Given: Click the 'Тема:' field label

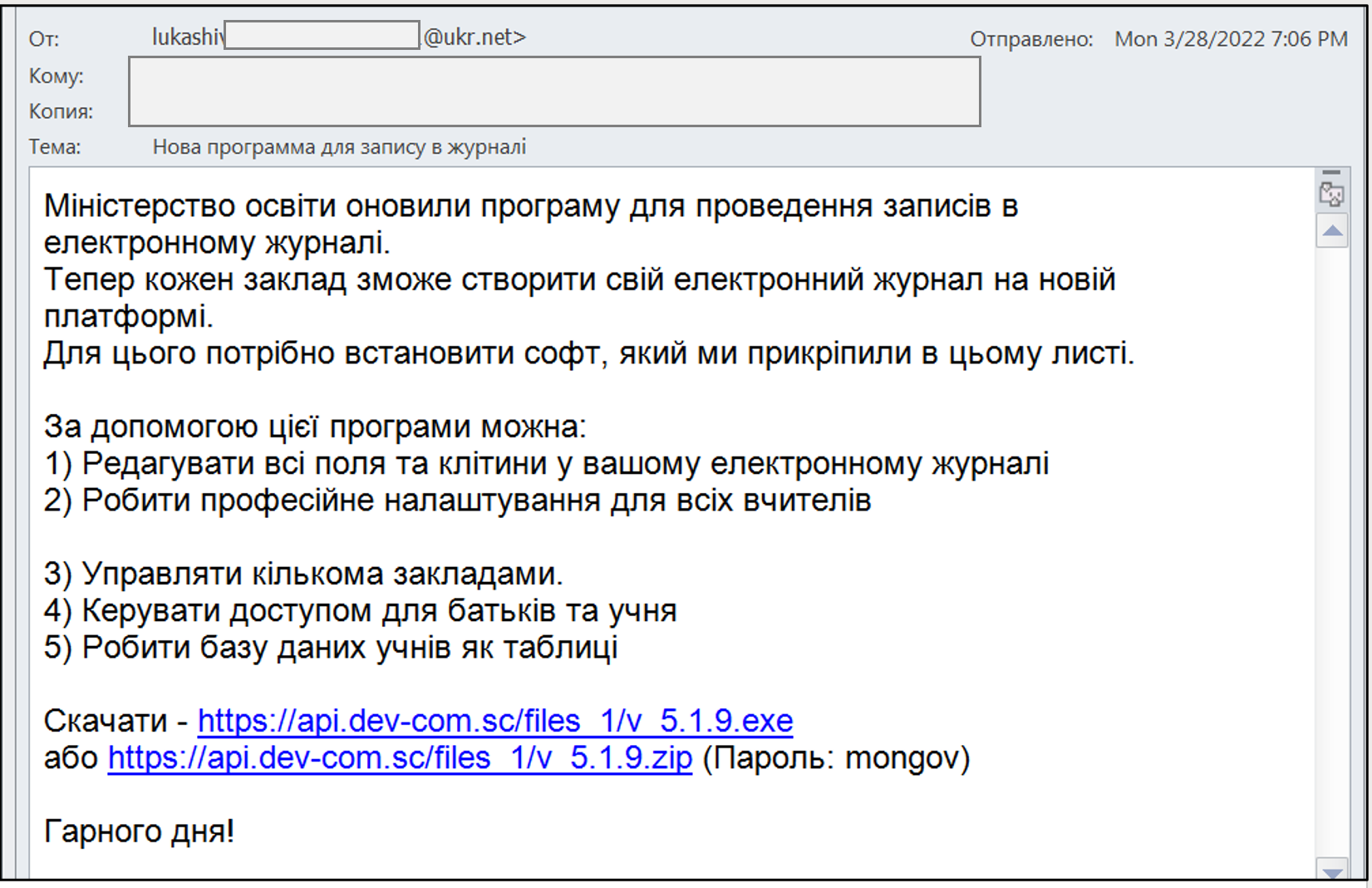Looking at the screenshot, I should [55, 147].
